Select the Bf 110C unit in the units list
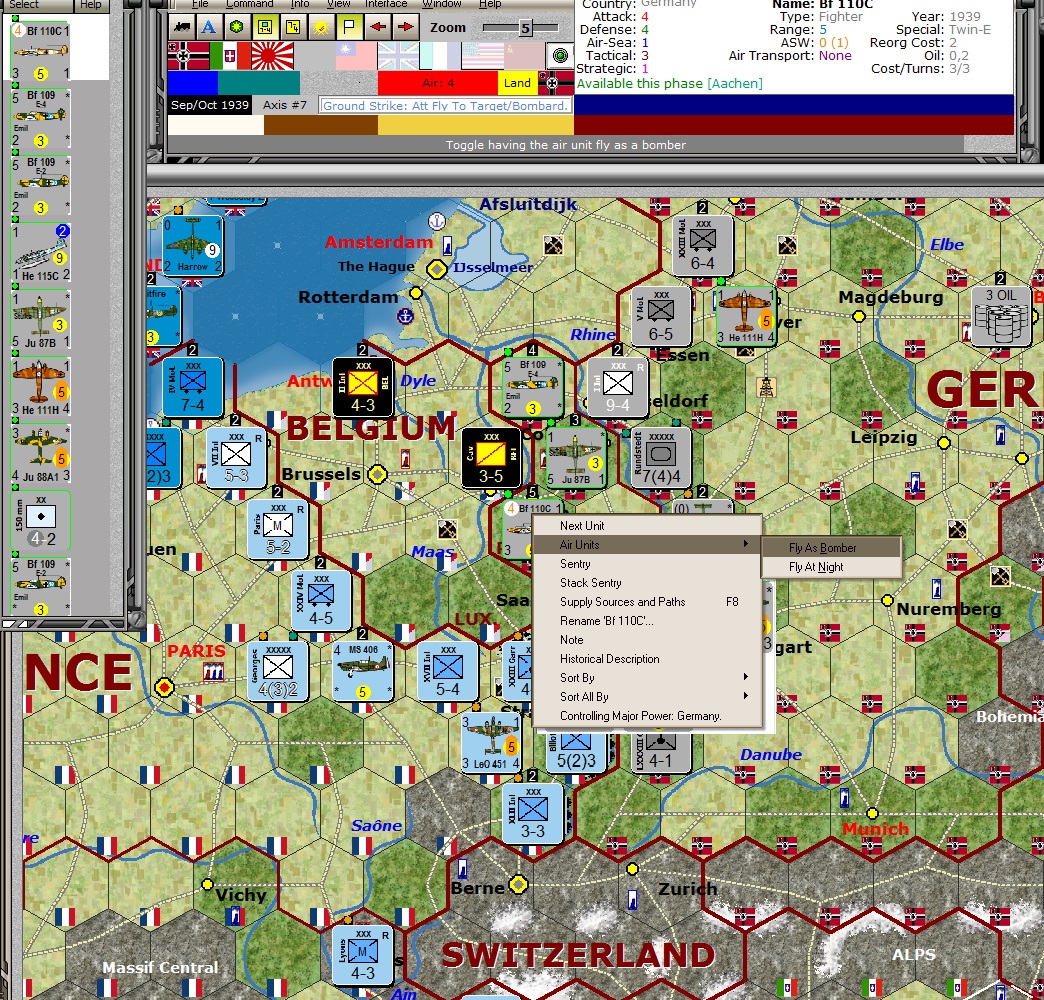1044x1000 pixels. pyautogui.click(x=41, y=52)
